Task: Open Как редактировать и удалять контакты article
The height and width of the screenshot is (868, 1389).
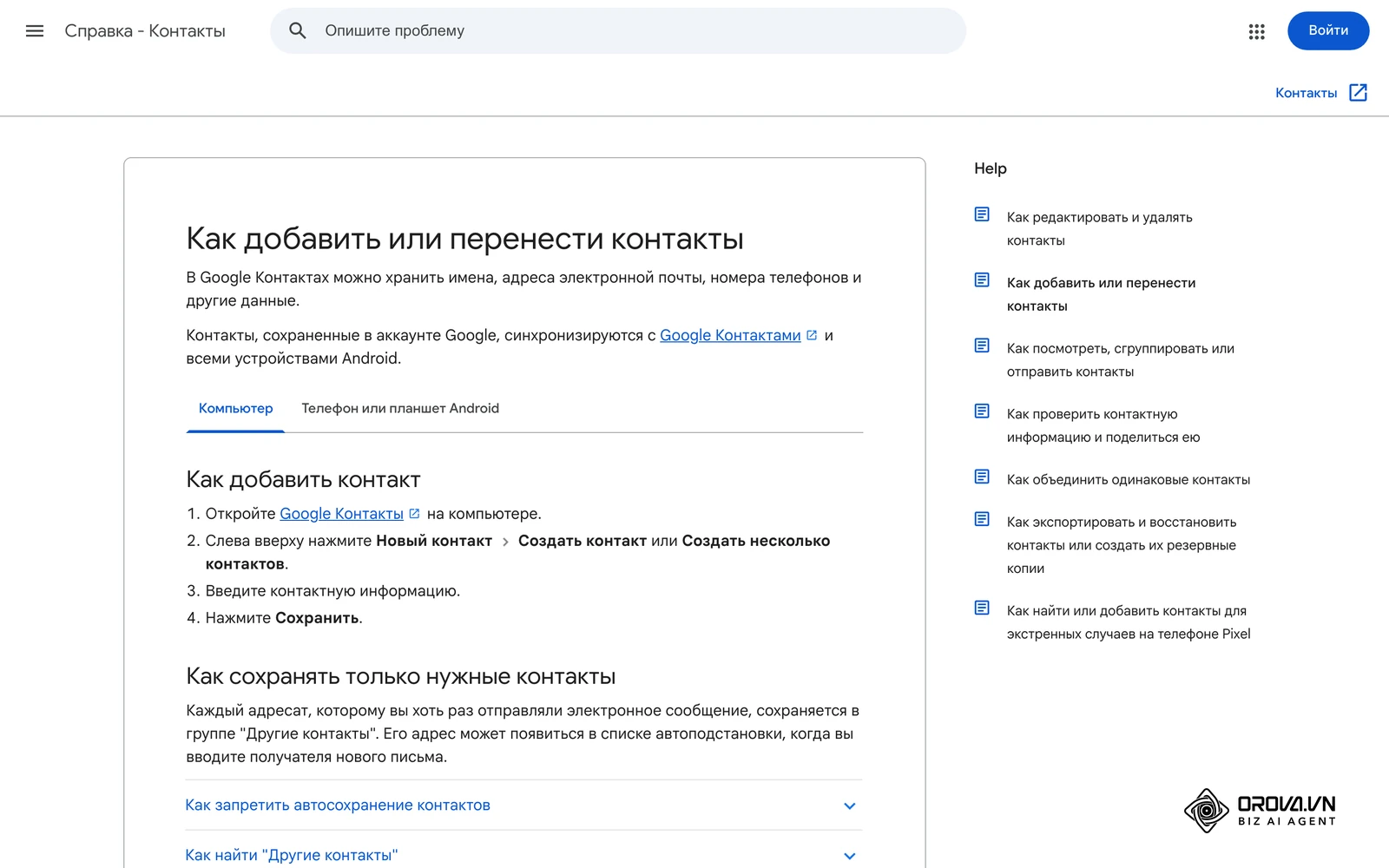Action: click(x=1099, y=229)
